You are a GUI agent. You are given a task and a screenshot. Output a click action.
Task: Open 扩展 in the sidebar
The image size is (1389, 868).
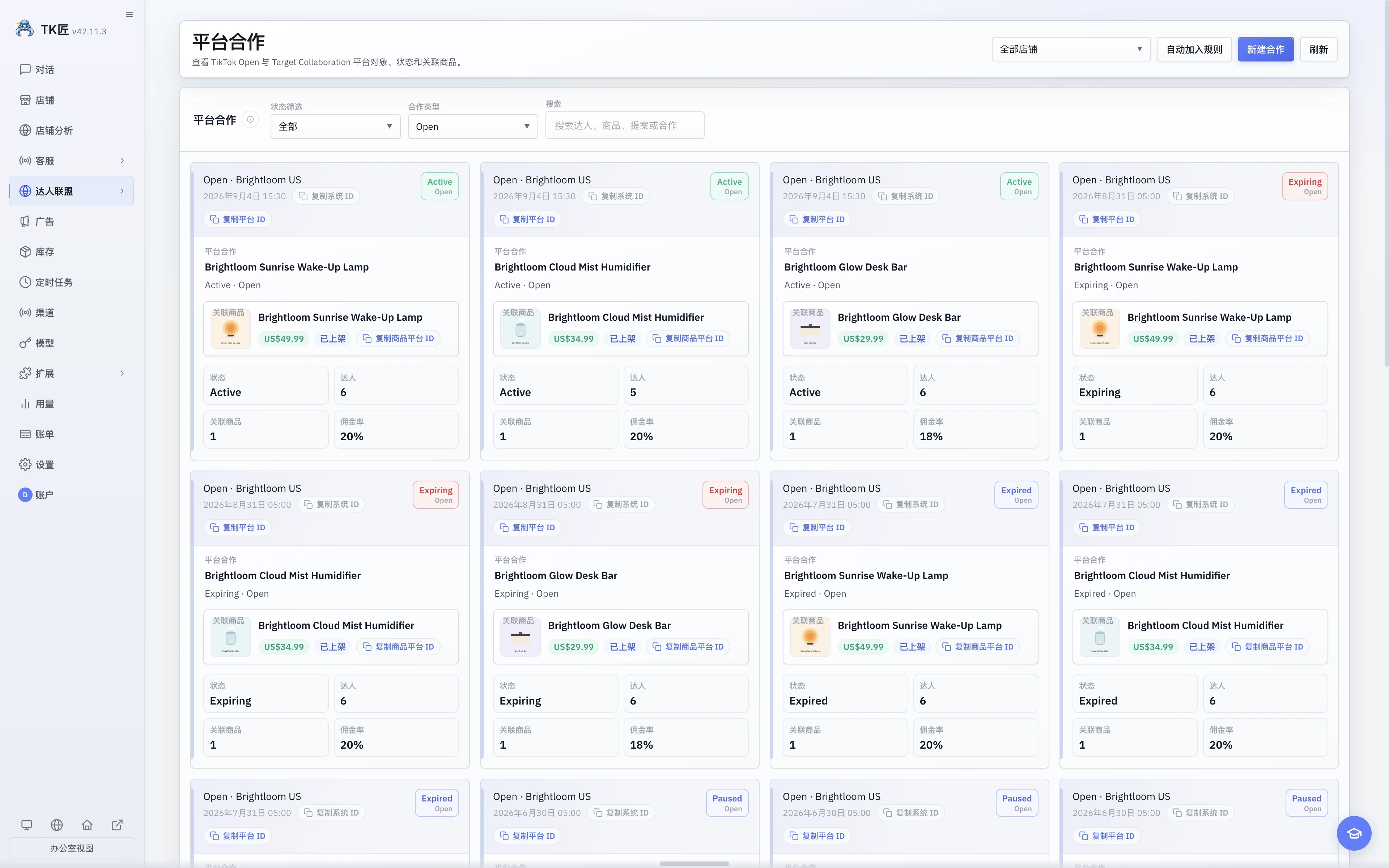72,374
